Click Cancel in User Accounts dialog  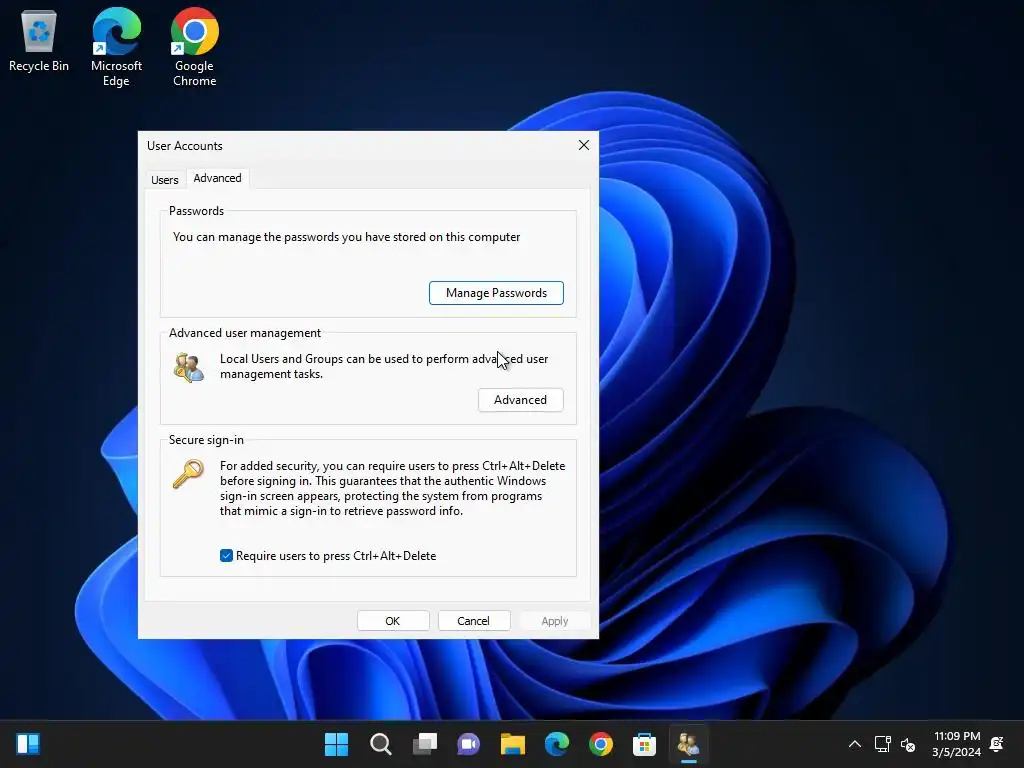click(473, 621)
